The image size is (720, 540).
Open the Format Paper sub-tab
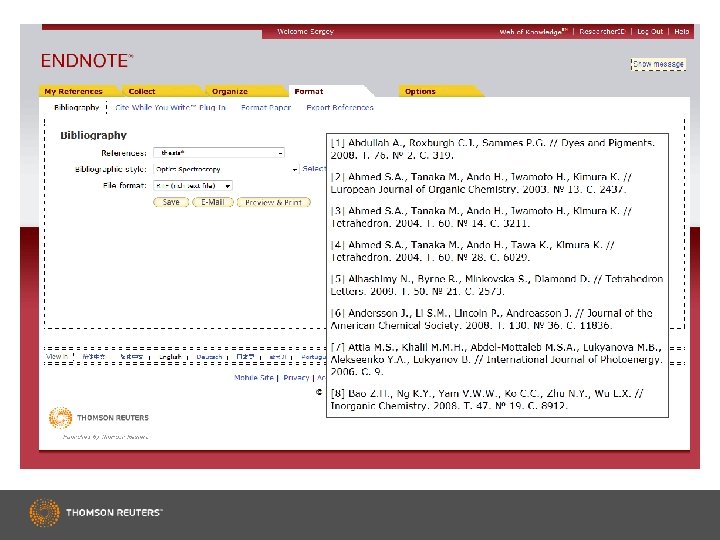266,107
